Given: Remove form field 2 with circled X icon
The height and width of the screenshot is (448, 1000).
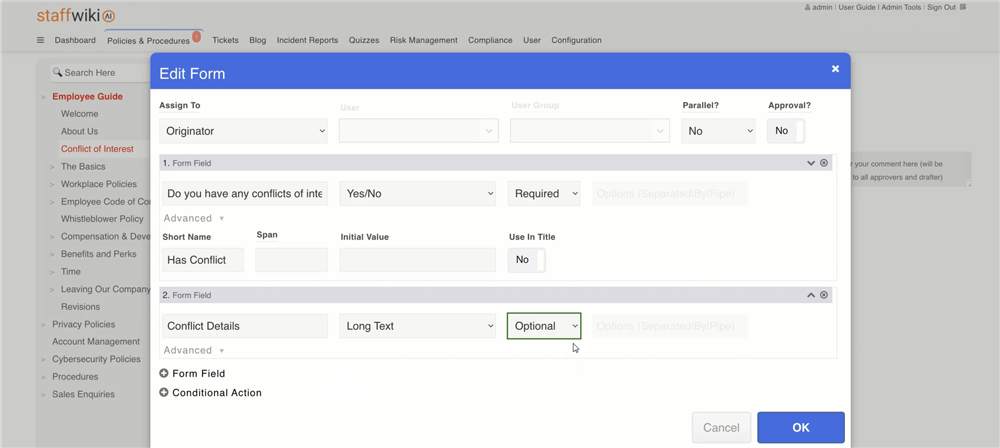Looking at the screenshot, I should [x=824, y=295].
